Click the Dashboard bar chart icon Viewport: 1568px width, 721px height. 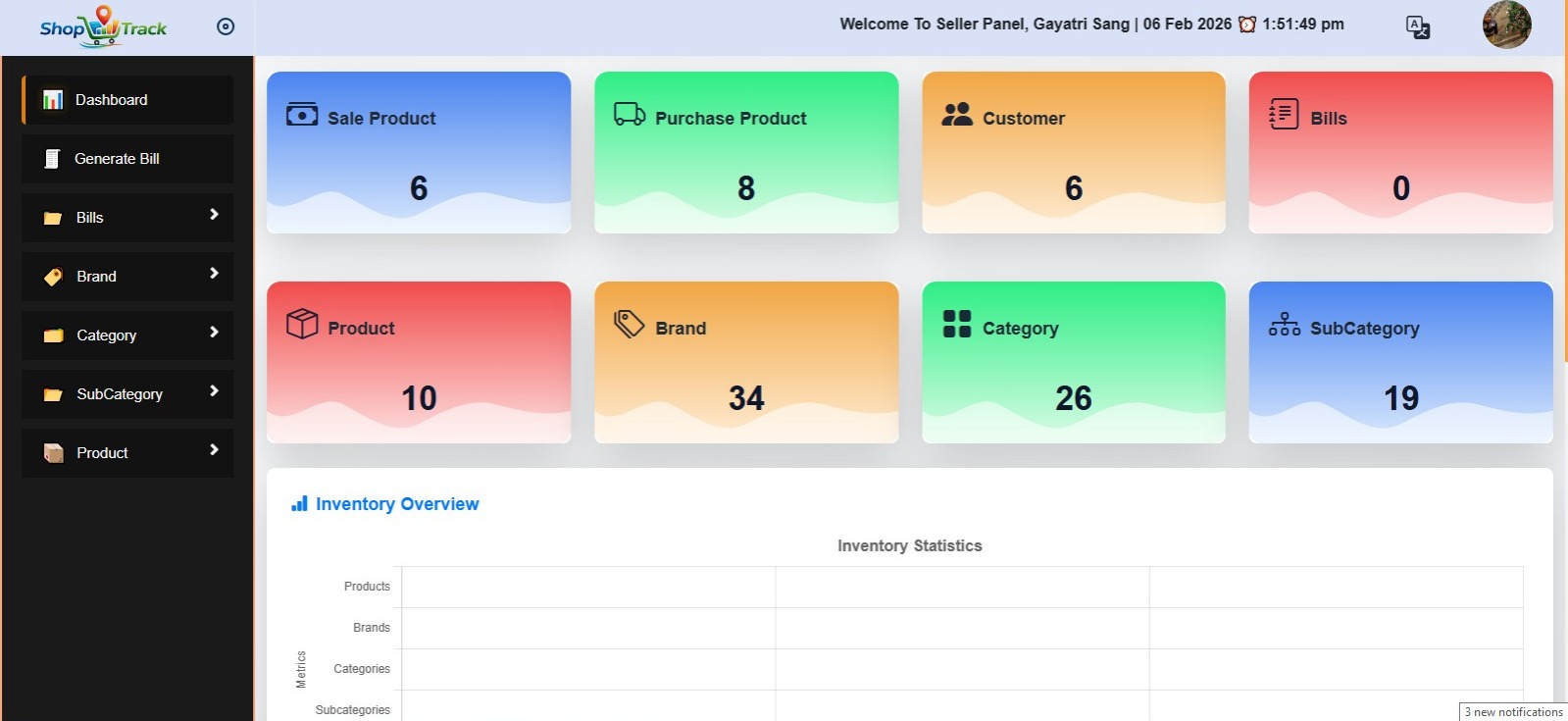point(53,100)
